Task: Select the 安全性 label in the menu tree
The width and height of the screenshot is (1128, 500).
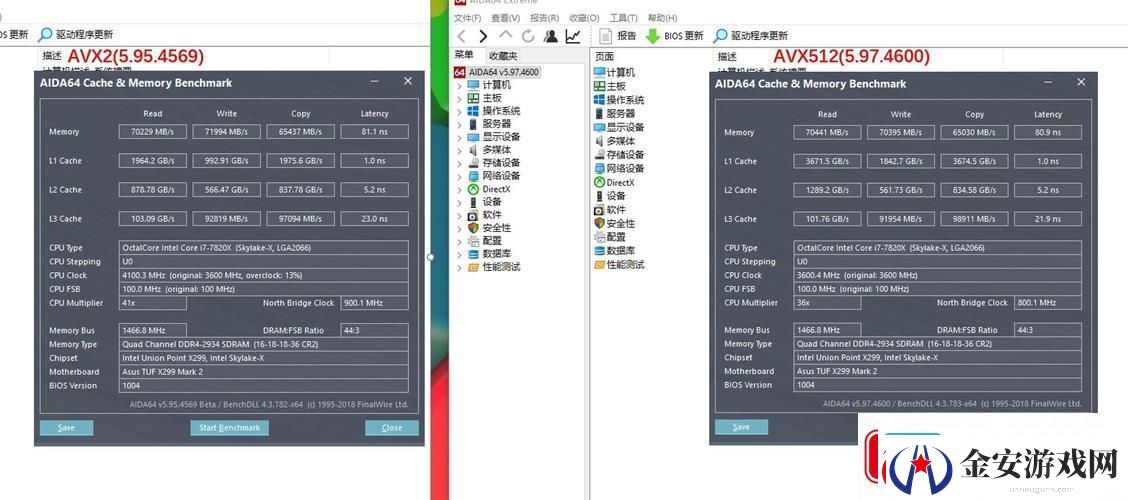Action: (x=496, y=228)
